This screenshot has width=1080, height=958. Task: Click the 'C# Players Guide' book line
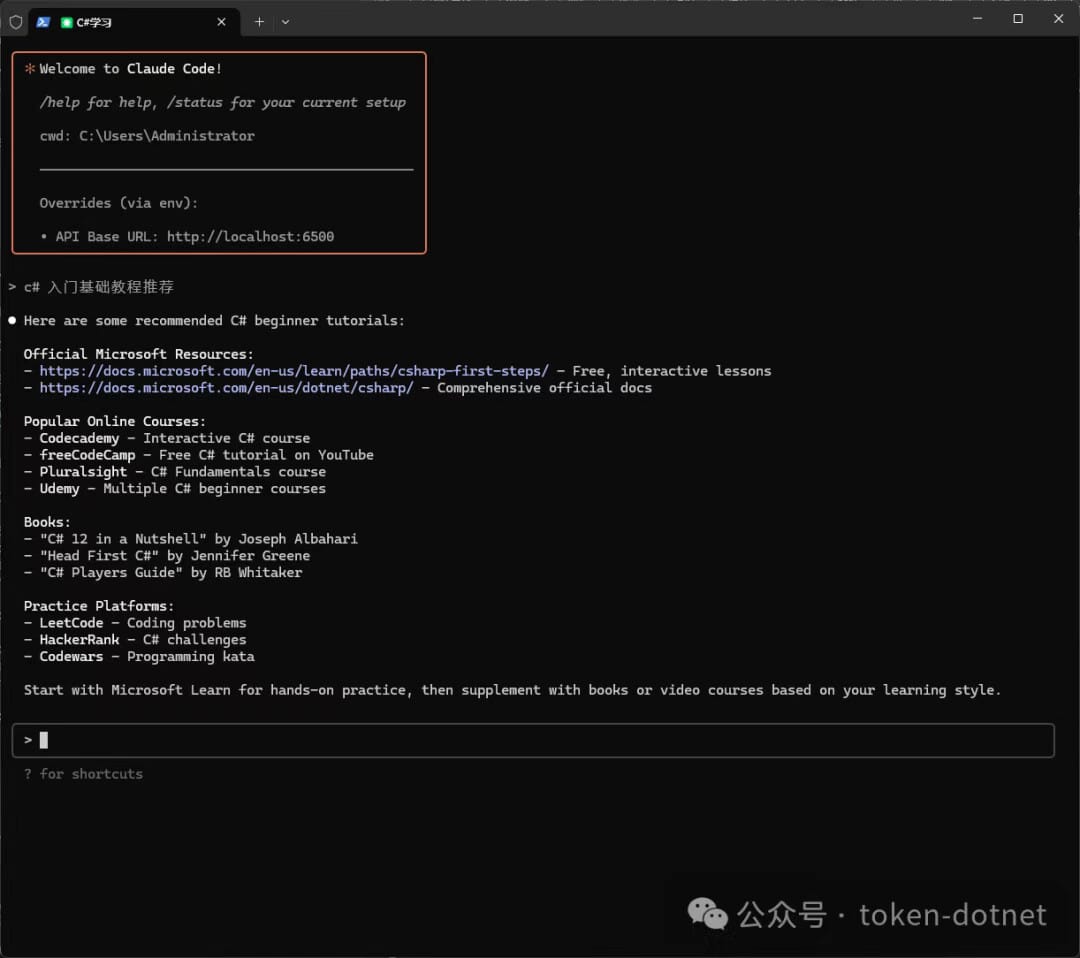tap(163, 572)
